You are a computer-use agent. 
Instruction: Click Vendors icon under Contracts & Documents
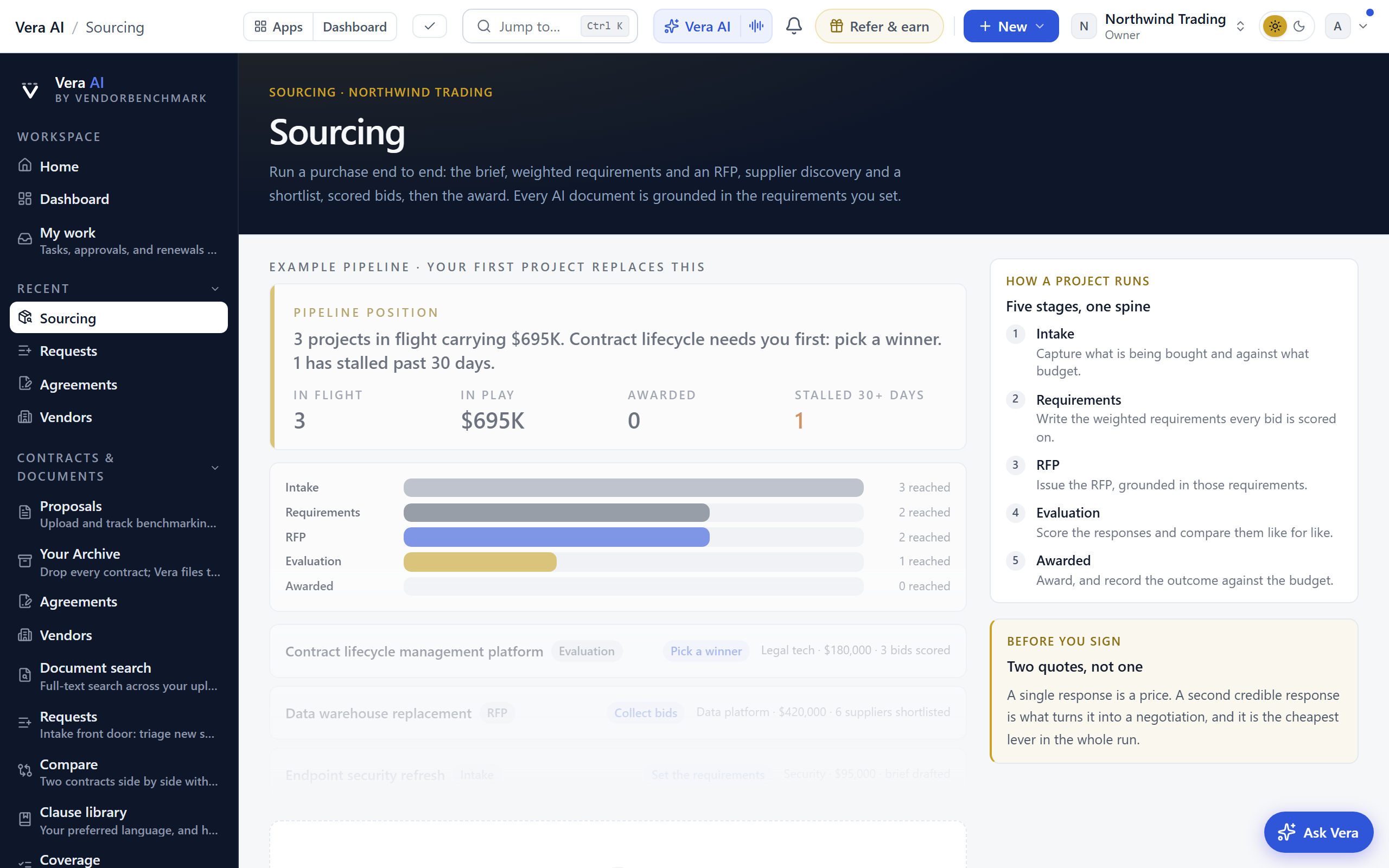pos(24,634)
